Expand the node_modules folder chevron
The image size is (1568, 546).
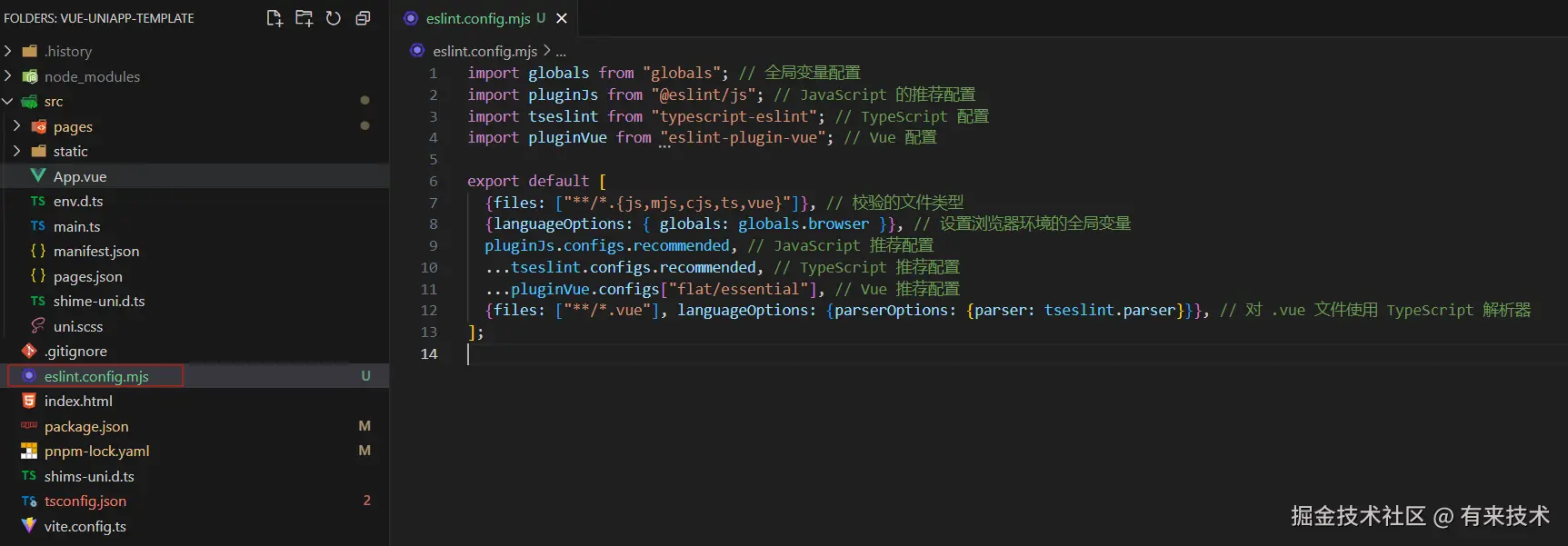point(8,76)
